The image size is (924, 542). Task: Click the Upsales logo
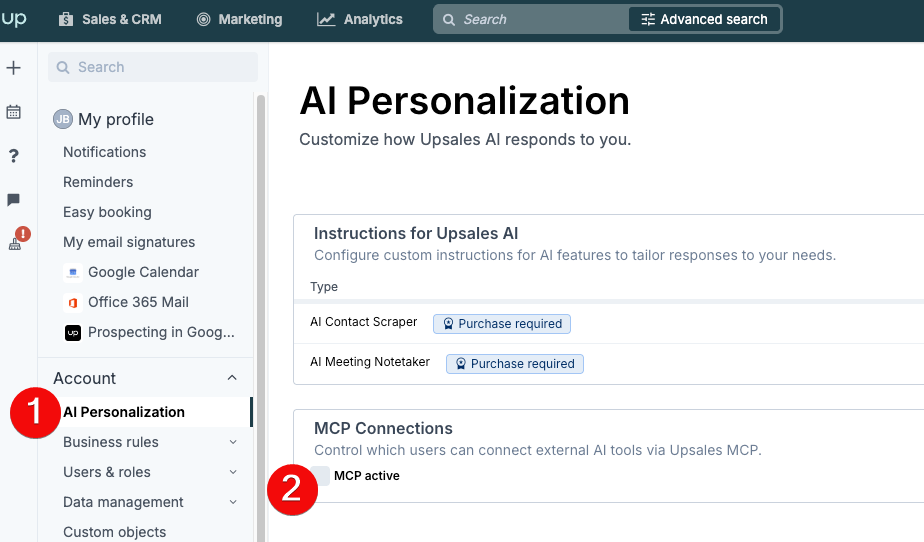(13, 19)
